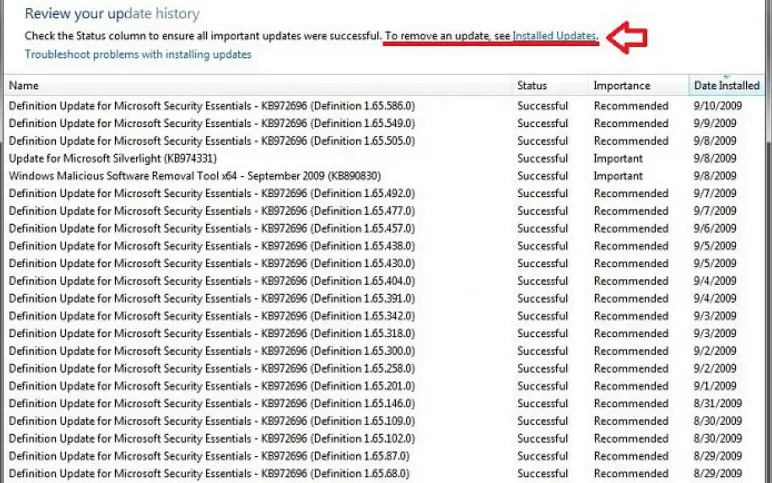Select the Definition 1.65.146.0 update row
This screenshot has width=772, height=483.
click(x=384, y=404)
